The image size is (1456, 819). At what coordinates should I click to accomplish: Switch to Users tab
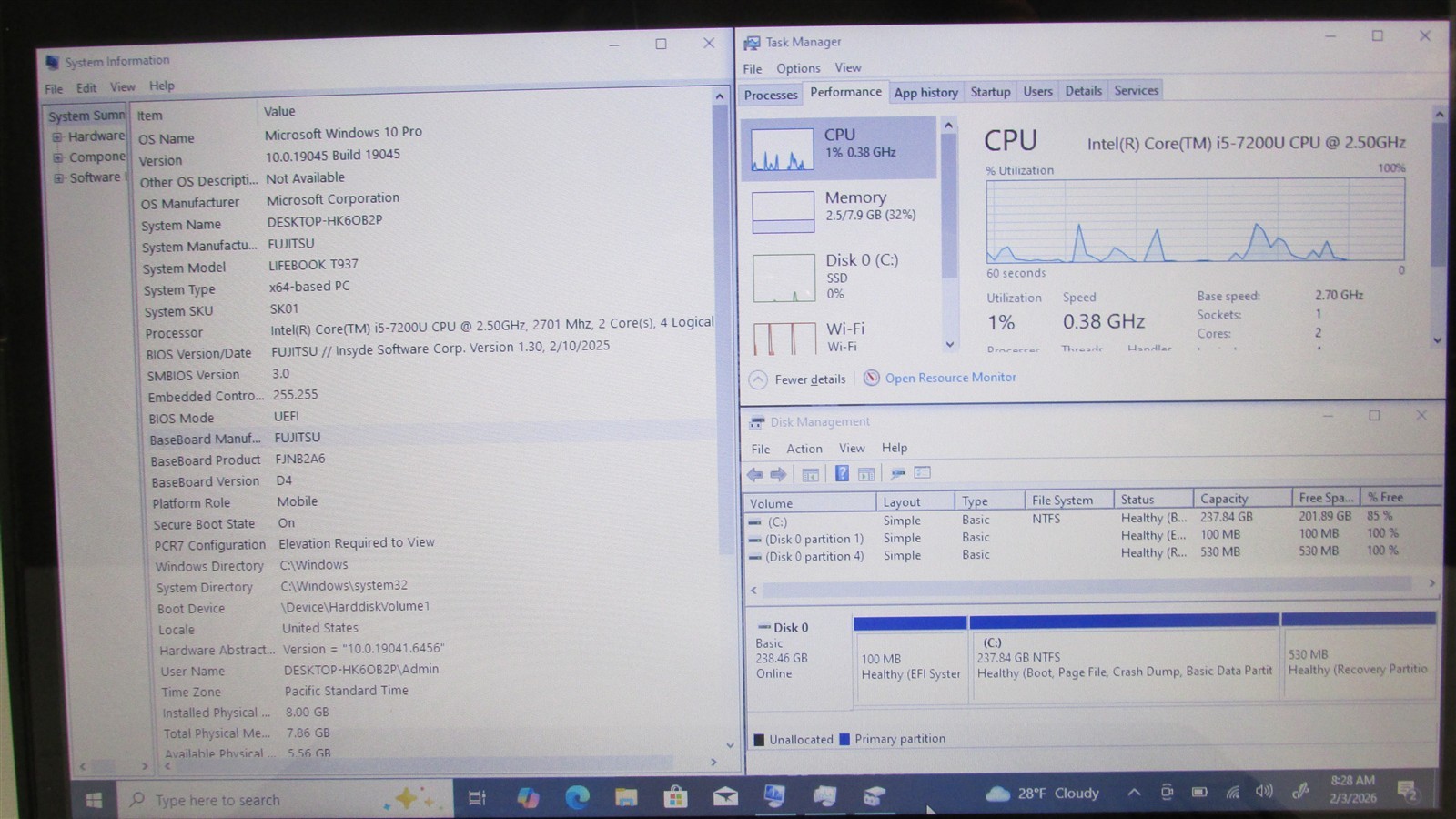tap(1037, 91)
